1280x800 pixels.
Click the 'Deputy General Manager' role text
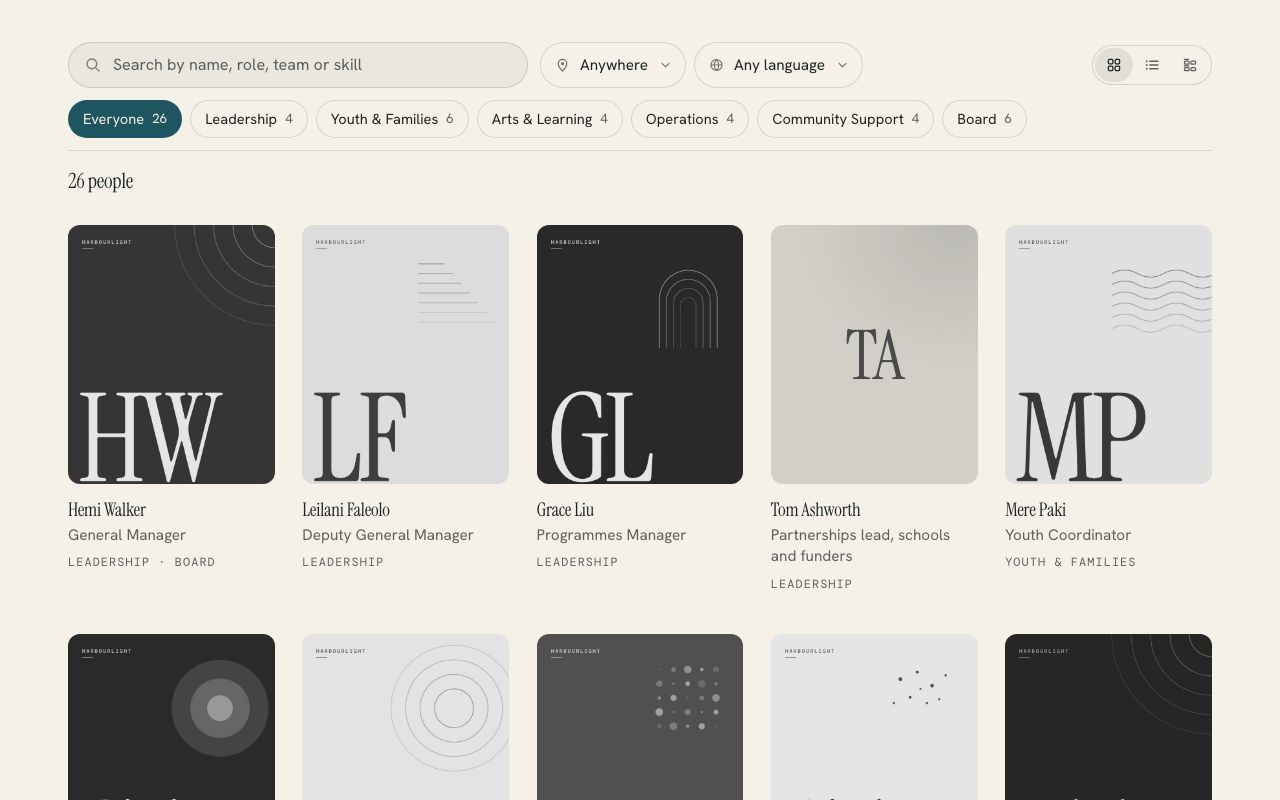[x=388, y=535]
